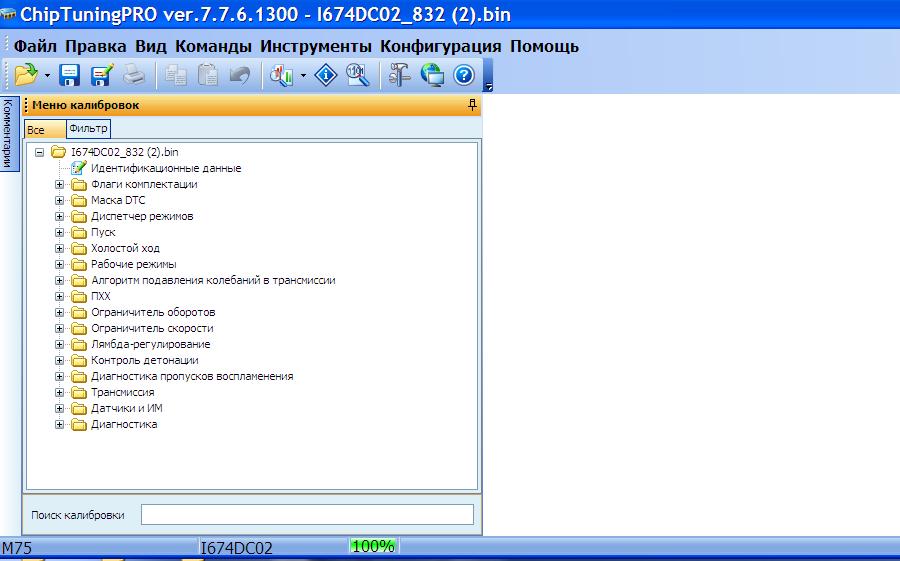Click in the Поиск калибровки search field
This screenshot has width=900, height=561.
(307, 514)
